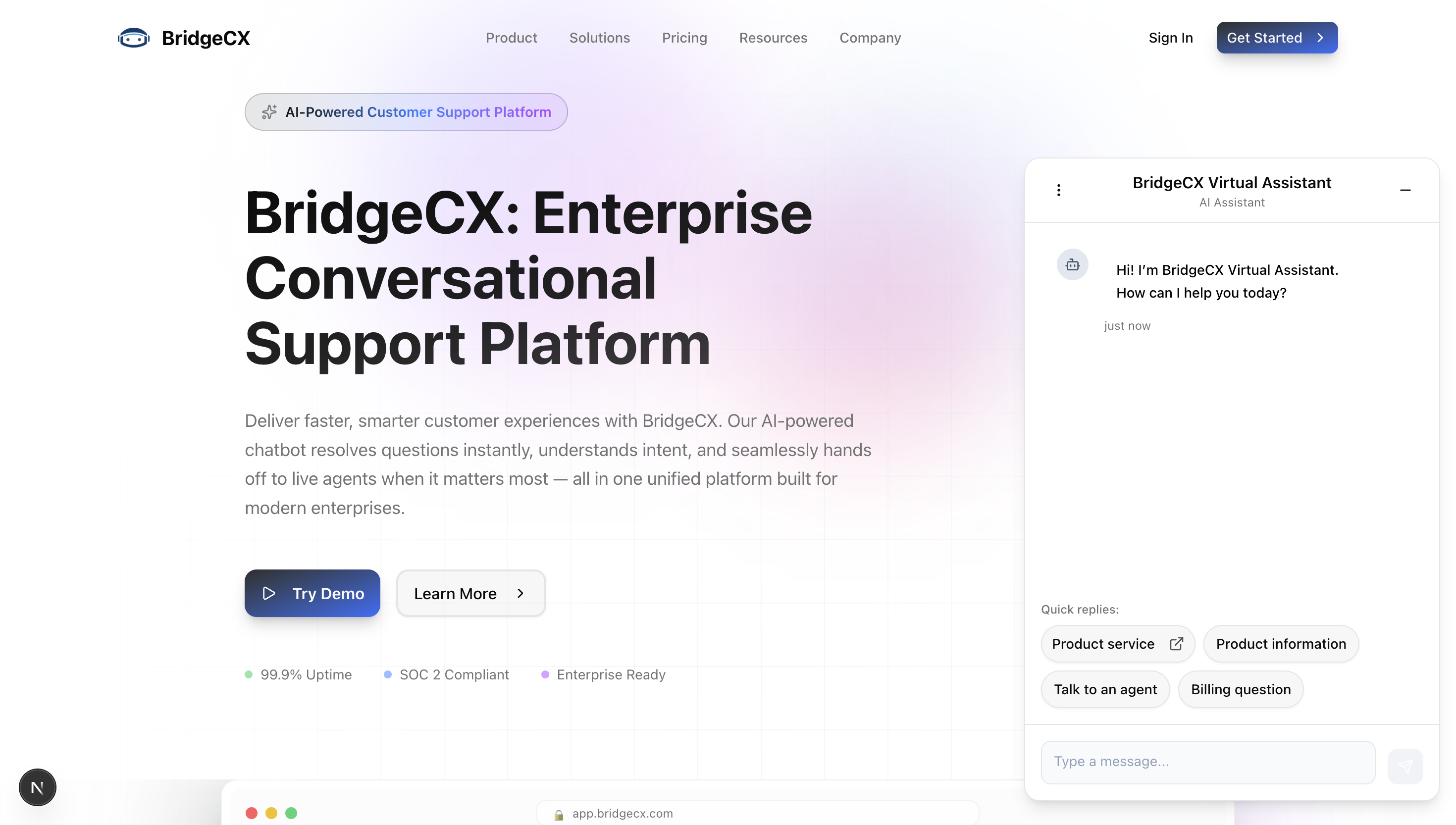This screenshot has width=1456, height=825.
Task: Select the Talk to an agent quick reply
Action: pos(1105,690)
